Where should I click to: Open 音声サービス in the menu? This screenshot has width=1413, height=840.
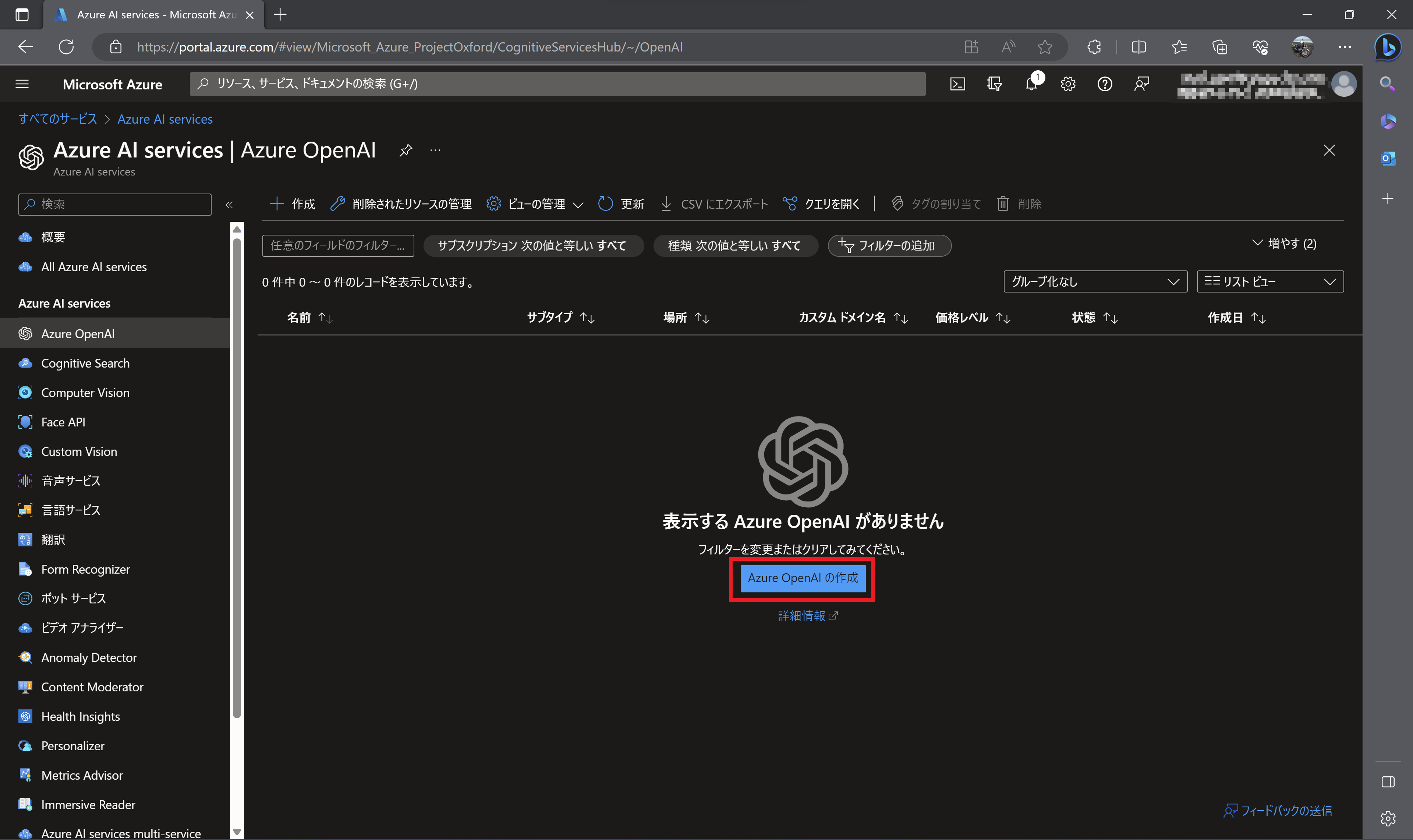[115, 481]
